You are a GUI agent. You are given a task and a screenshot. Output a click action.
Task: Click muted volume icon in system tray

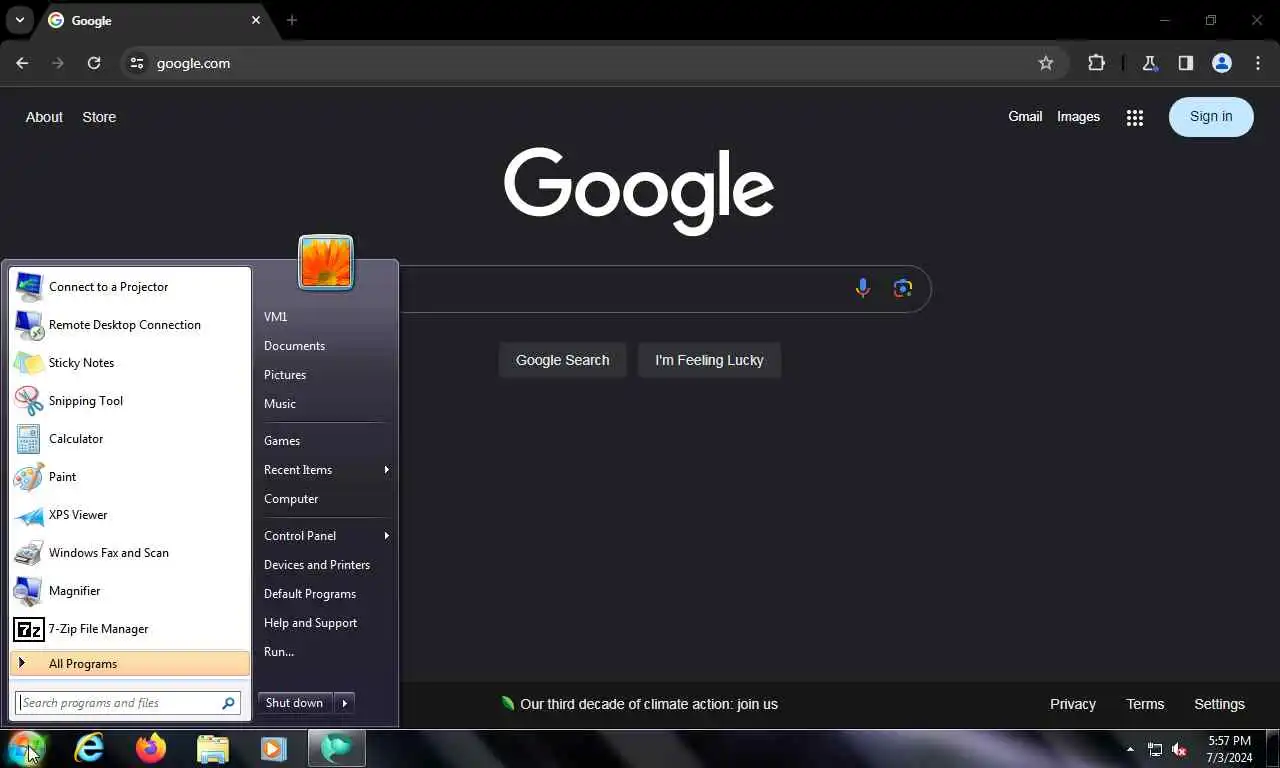coord(1179,749)
